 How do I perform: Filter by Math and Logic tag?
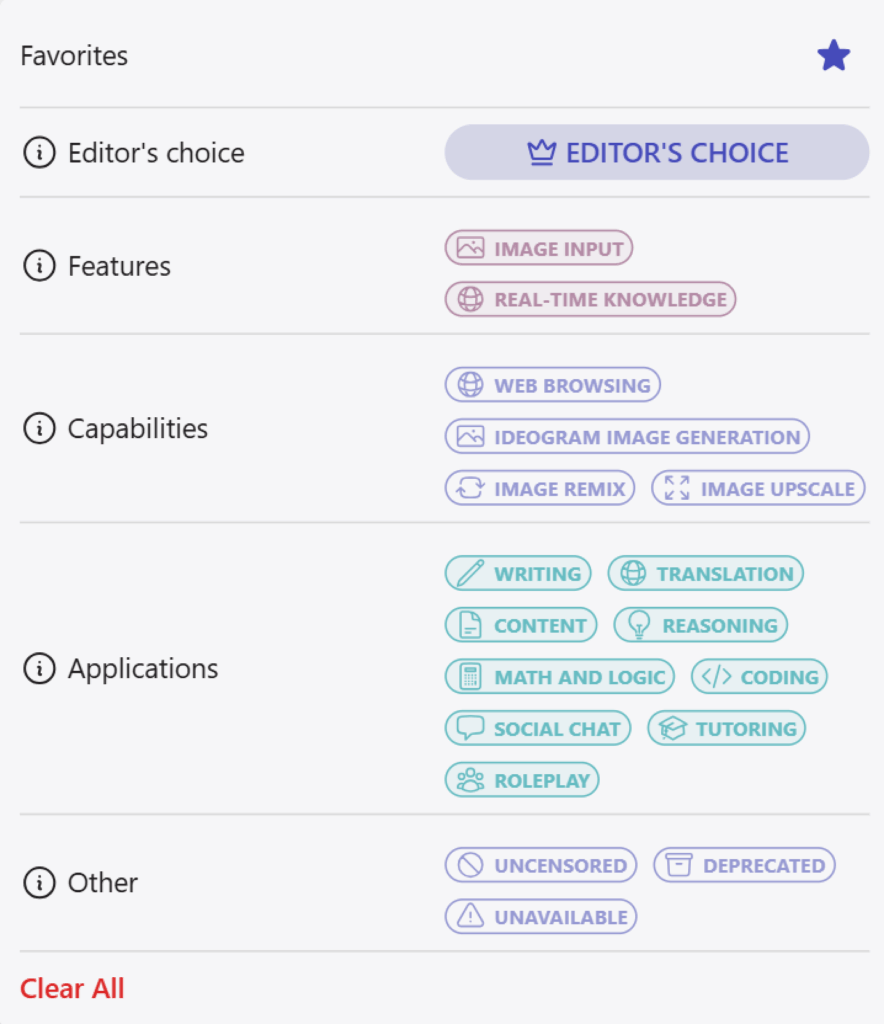point(560,677)
